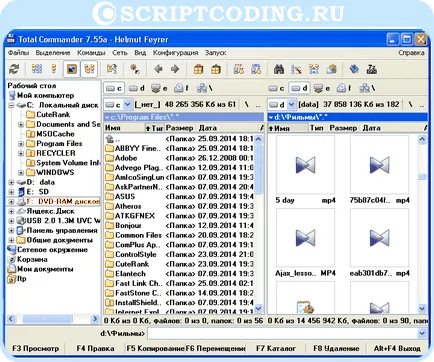Click the invert selection toolbar icon

pos(112,69)
